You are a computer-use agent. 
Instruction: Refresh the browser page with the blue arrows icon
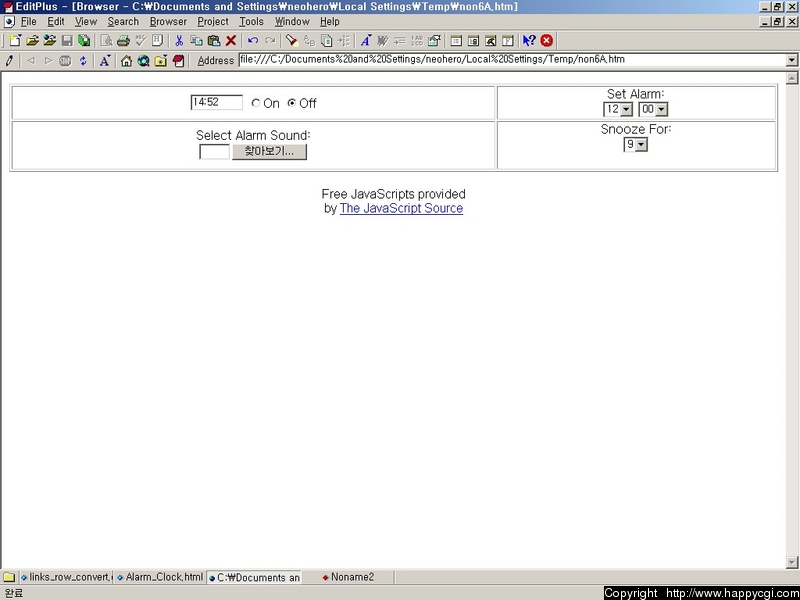pyautogui.click(x=83, y=61)
